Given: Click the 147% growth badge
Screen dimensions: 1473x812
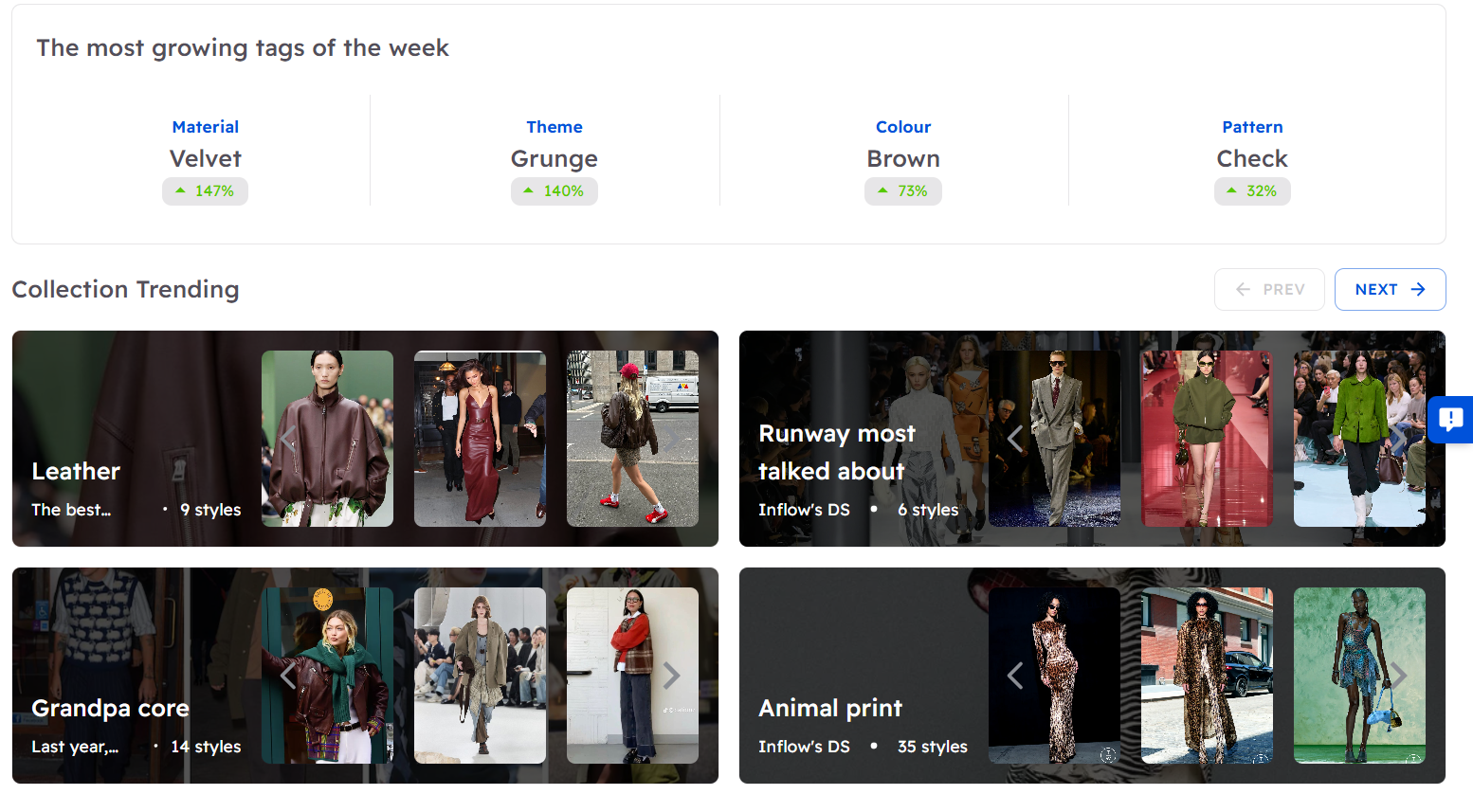Looking at the screenshot, I should (205, 191).
